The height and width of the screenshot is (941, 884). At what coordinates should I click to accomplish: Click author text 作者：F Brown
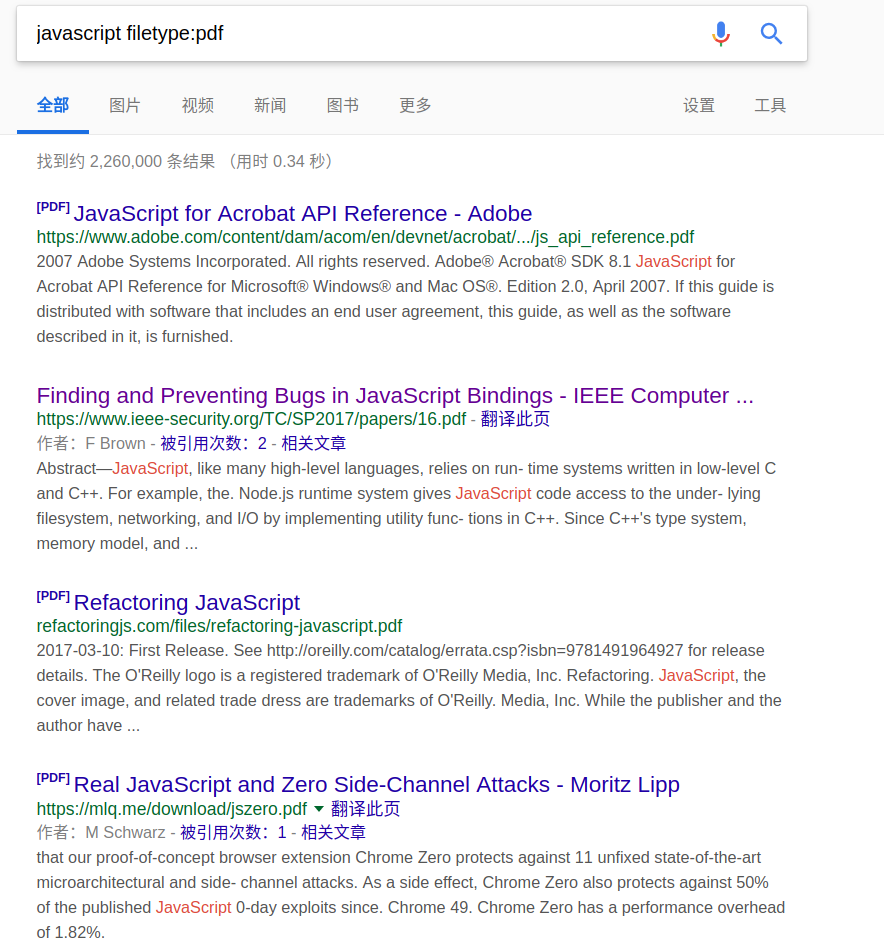point(91,443)
